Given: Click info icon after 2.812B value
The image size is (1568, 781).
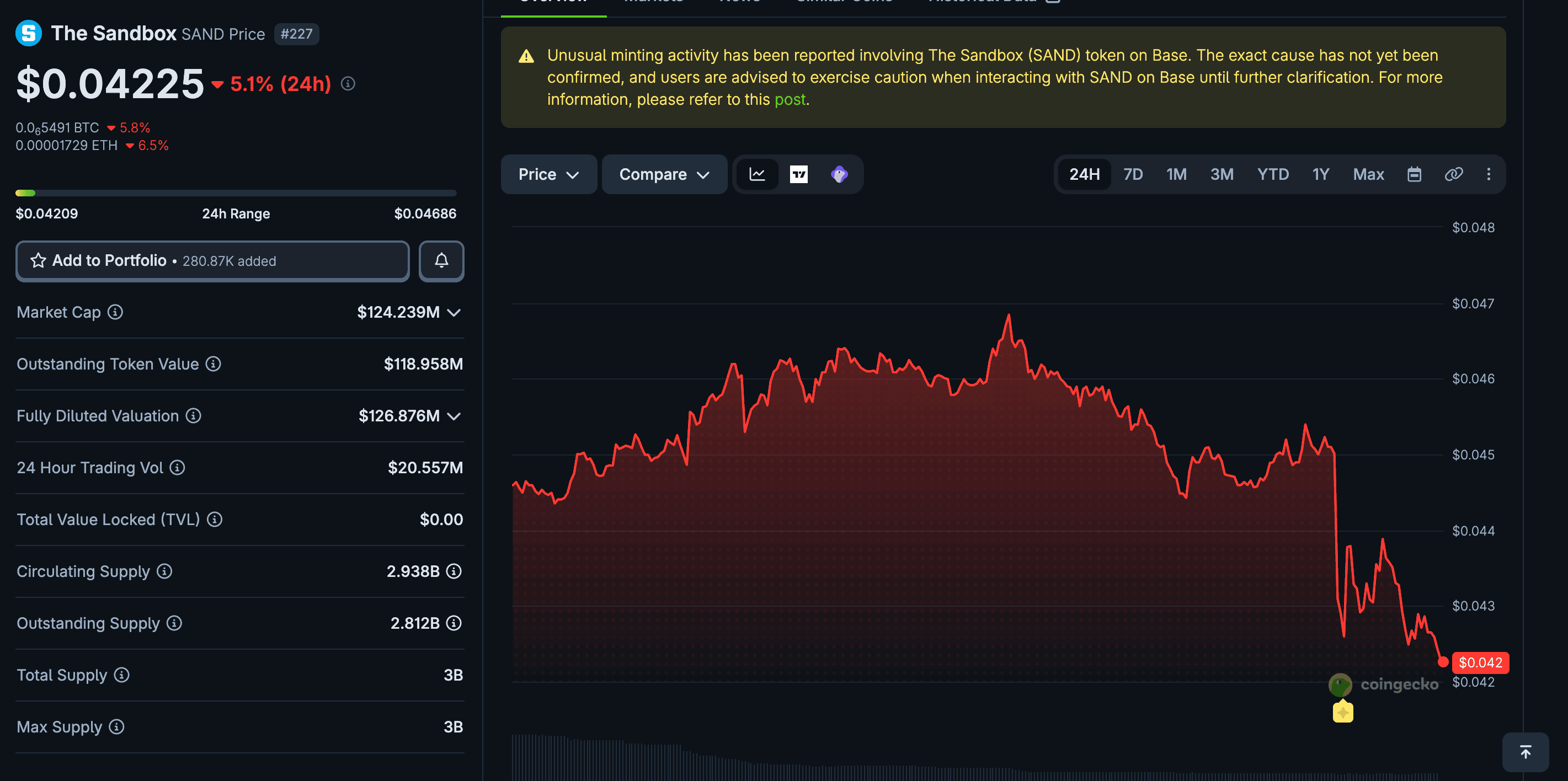Looking at the screenshot, I should pos(454,623).
